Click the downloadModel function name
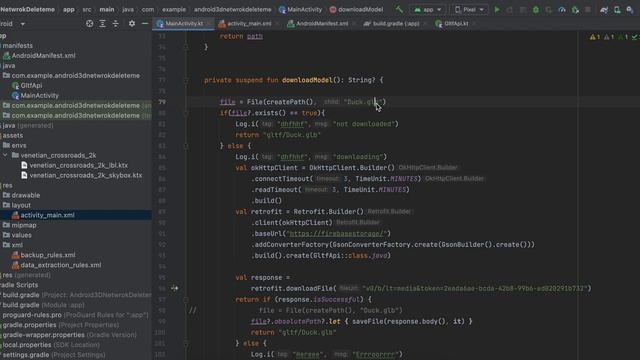This screenshot has height=360, width=640. (307, 80)
